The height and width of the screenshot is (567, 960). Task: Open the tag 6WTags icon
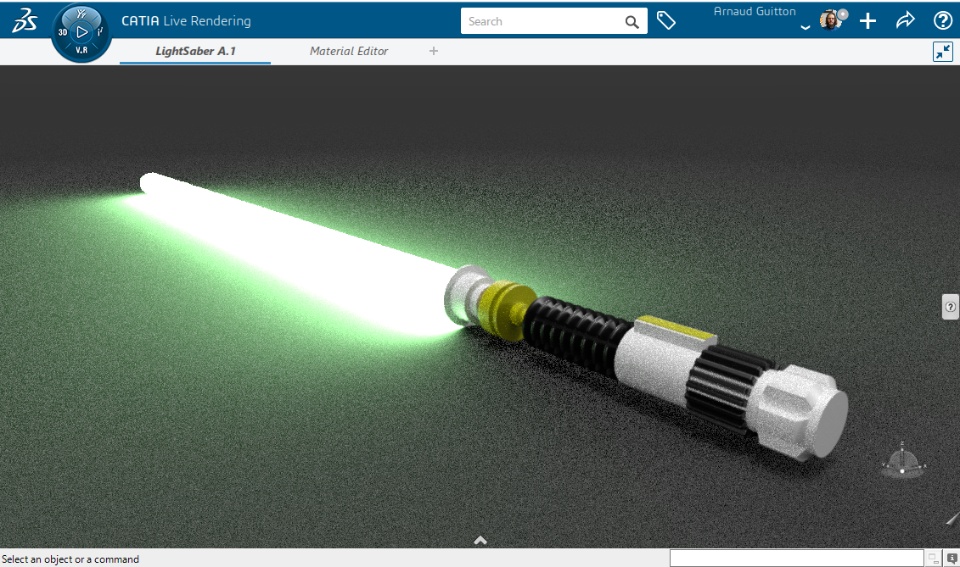(x=666, y=21)
